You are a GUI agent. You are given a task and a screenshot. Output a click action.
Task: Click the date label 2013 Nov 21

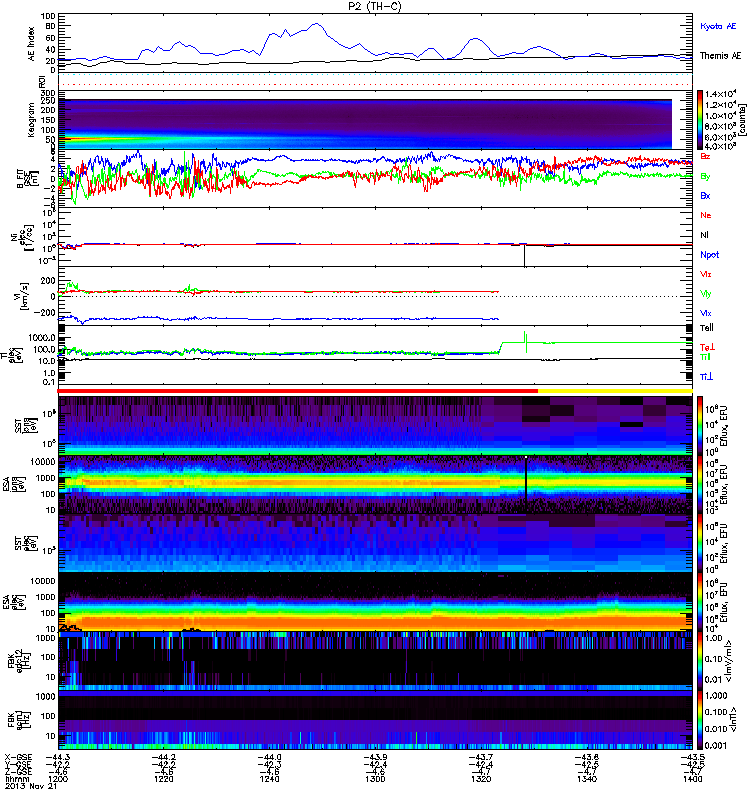[31, 786]
